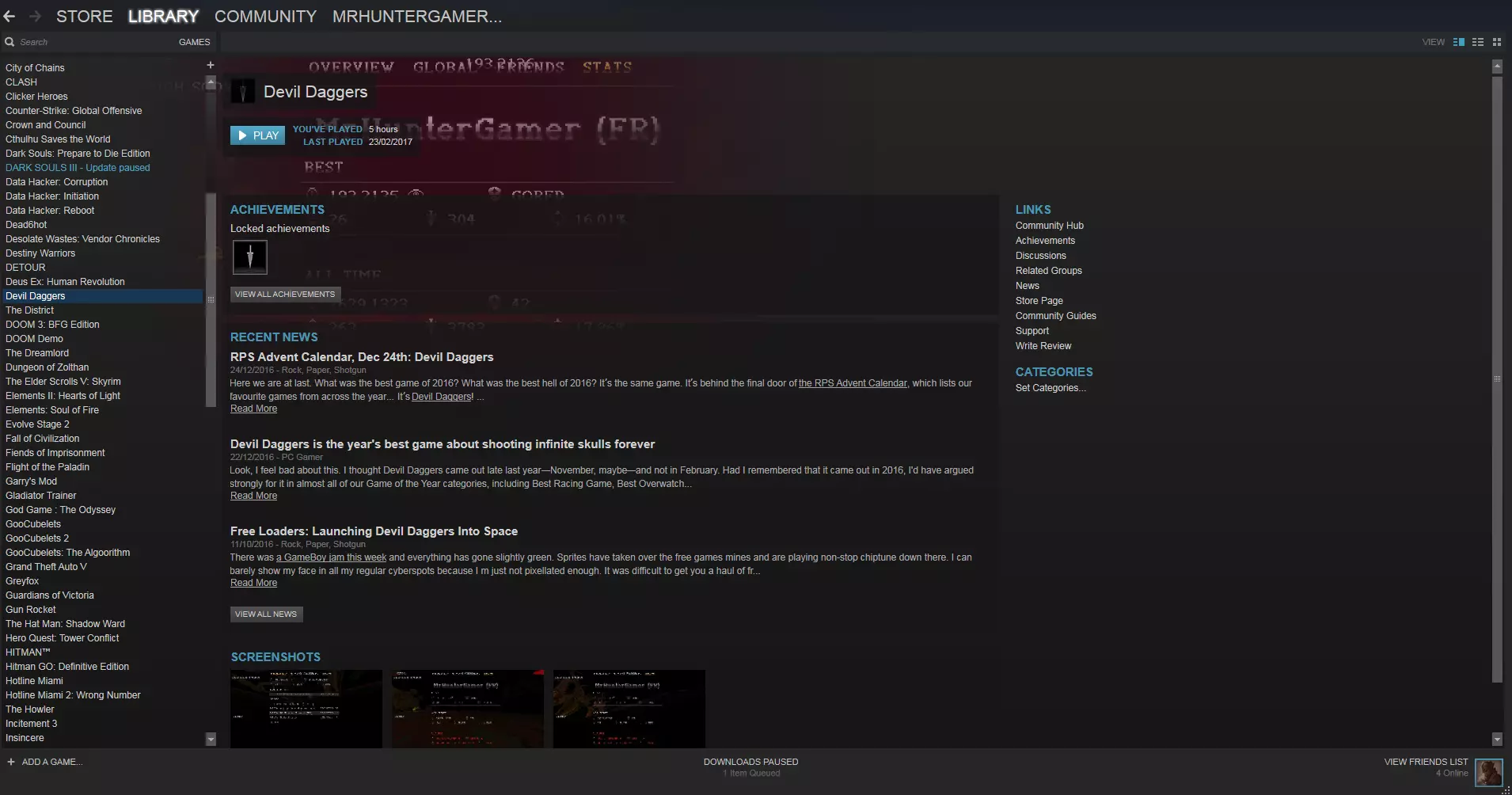Open the Store Page link

coord(1039,301)
